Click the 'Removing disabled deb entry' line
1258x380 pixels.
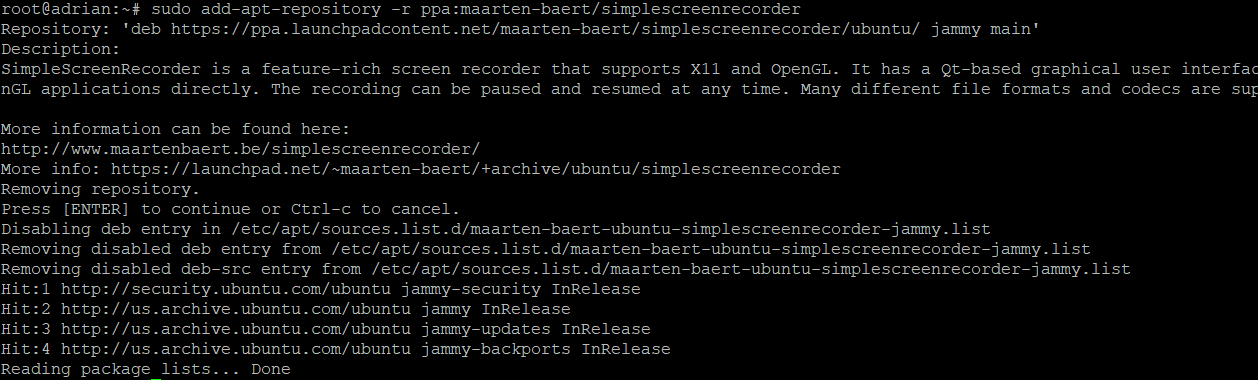pyautogui.click(x=546, y=249)
